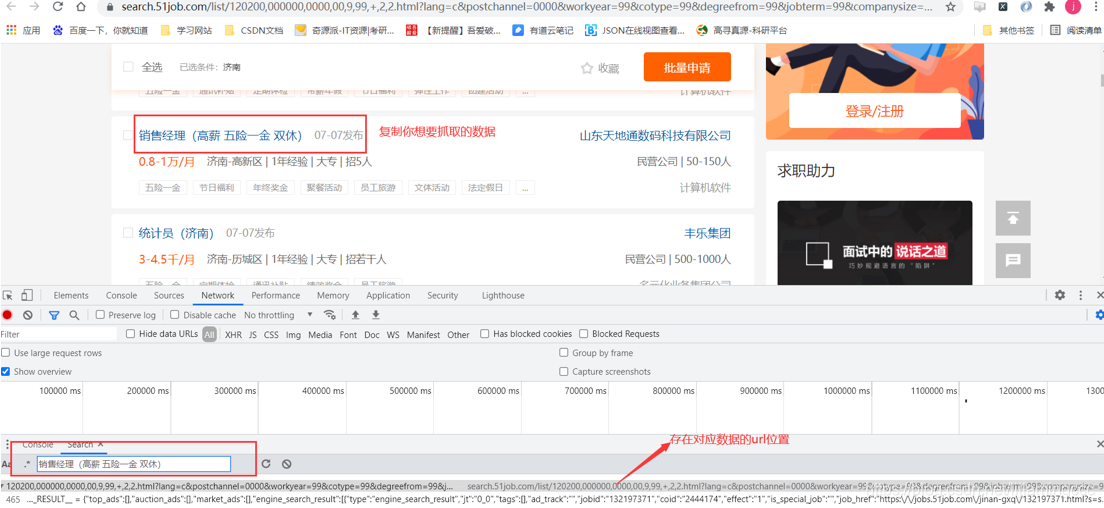Toggle regular expression search option
This screenshot has height=508, width=1104.
[x=27, y=464]
